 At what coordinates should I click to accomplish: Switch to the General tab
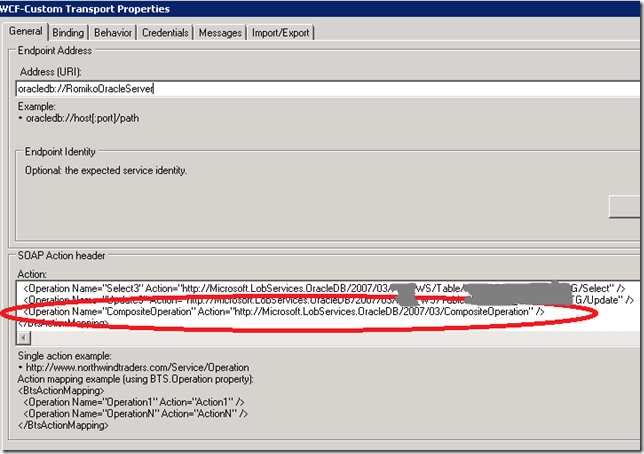click(27, 32)
